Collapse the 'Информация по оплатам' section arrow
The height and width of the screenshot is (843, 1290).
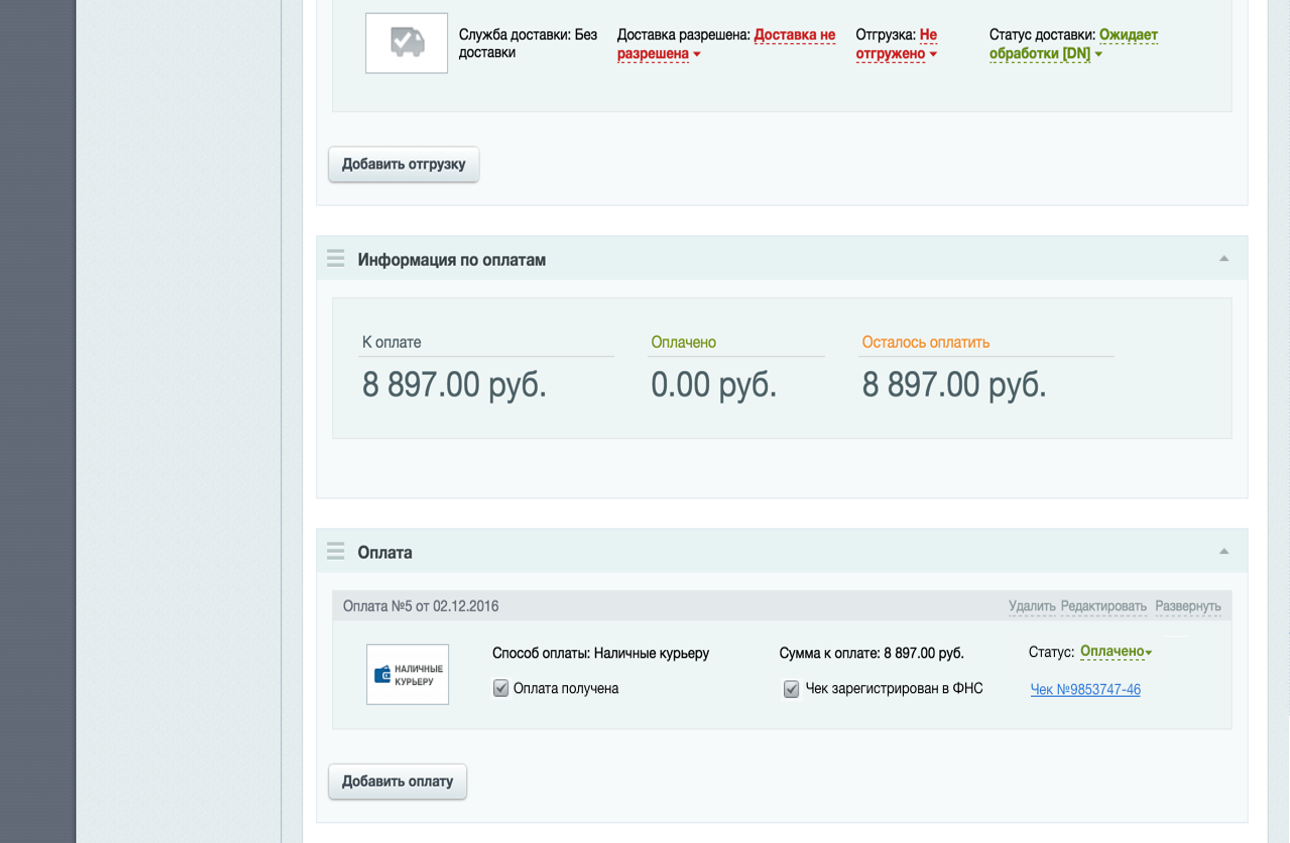coord(1223,259)
